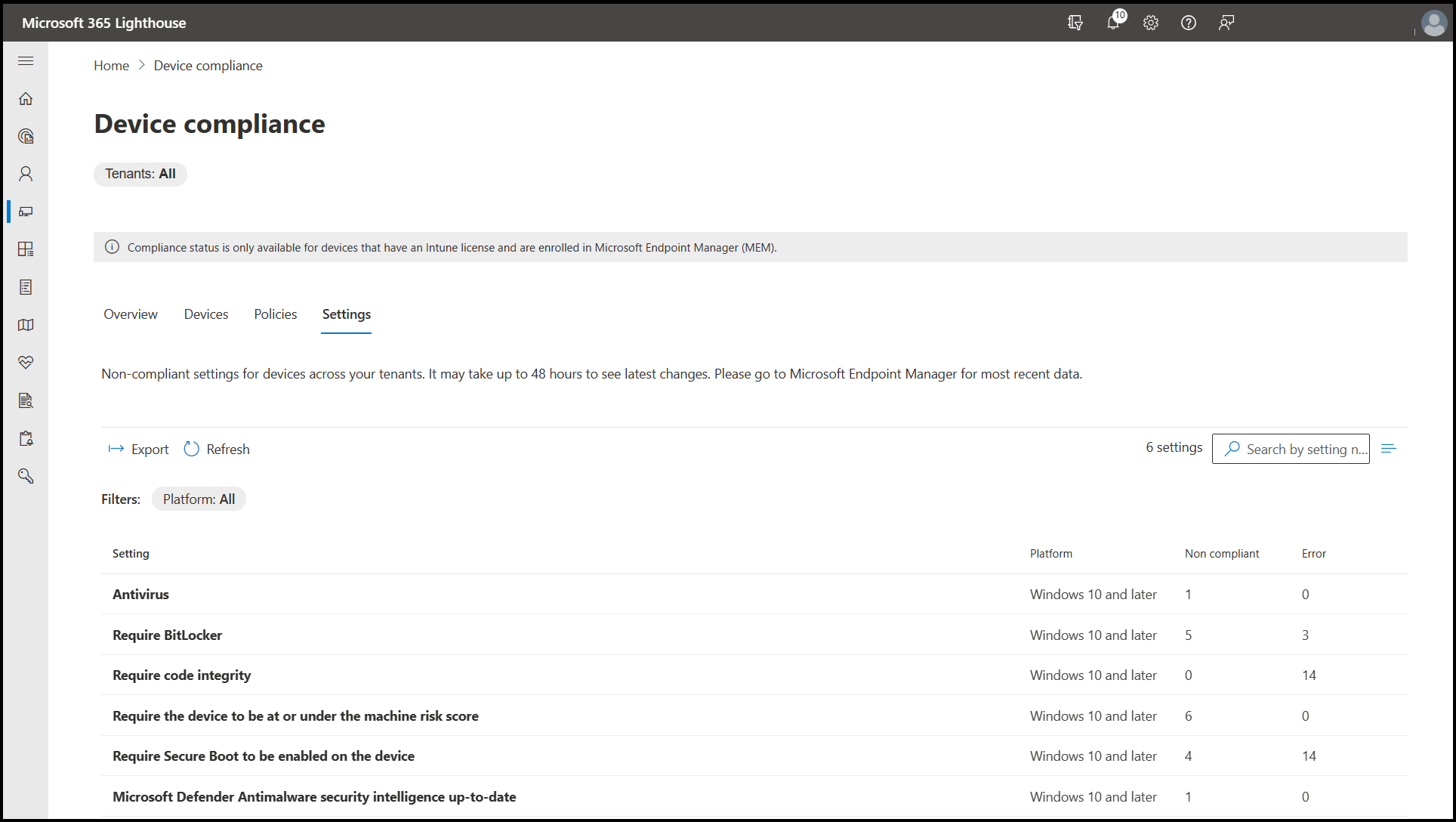Switch to the Overview tab
This screenshot has height=822, width=1456.
point(131,314)
